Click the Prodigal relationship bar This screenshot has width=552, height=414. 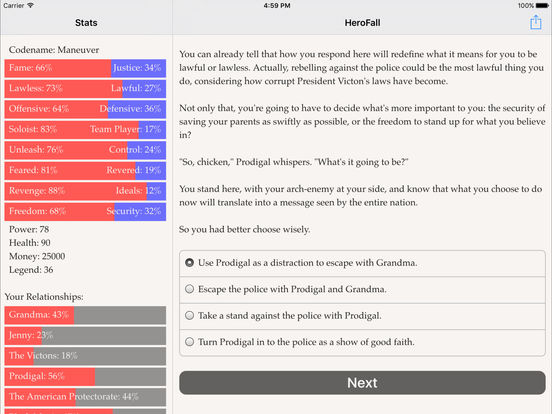click(85, 376)
